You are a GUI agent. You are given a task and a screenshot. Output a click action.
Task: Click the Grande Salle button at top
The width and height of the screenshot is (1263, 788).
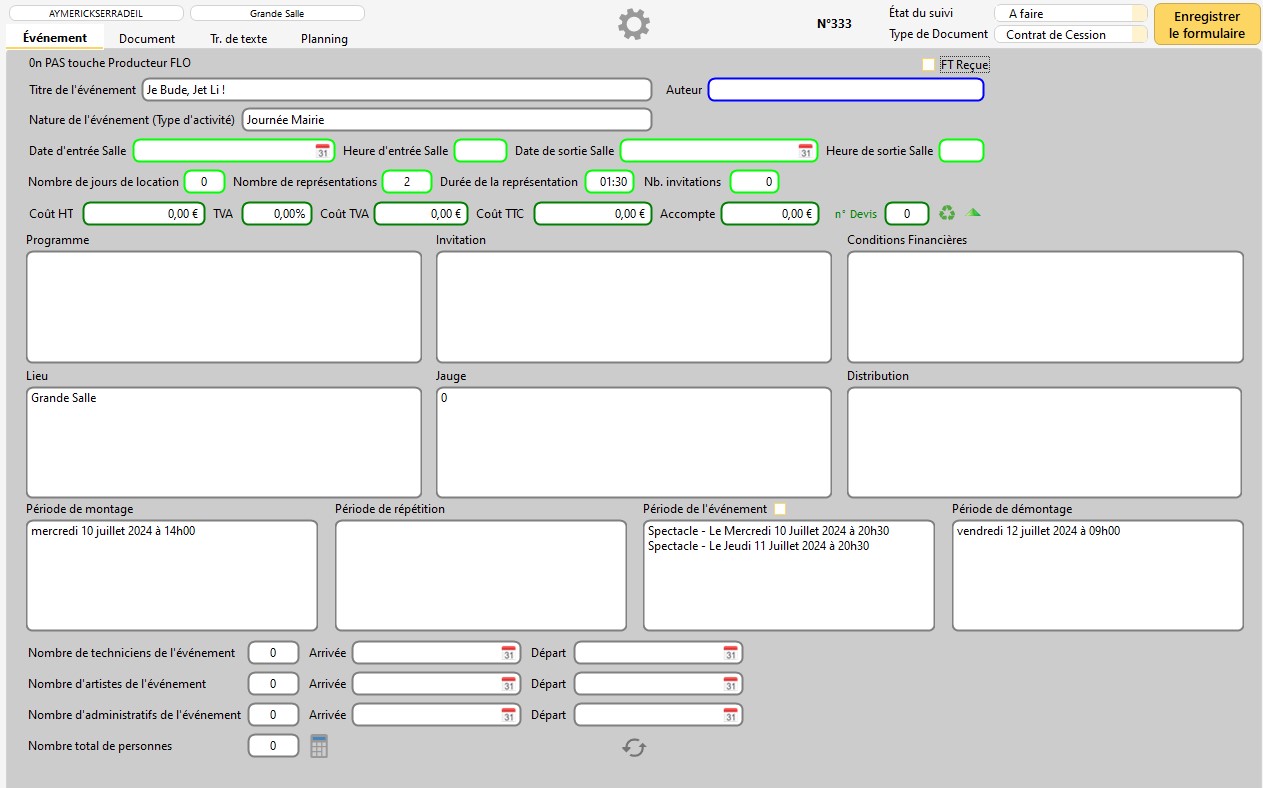tap(277, 14)
